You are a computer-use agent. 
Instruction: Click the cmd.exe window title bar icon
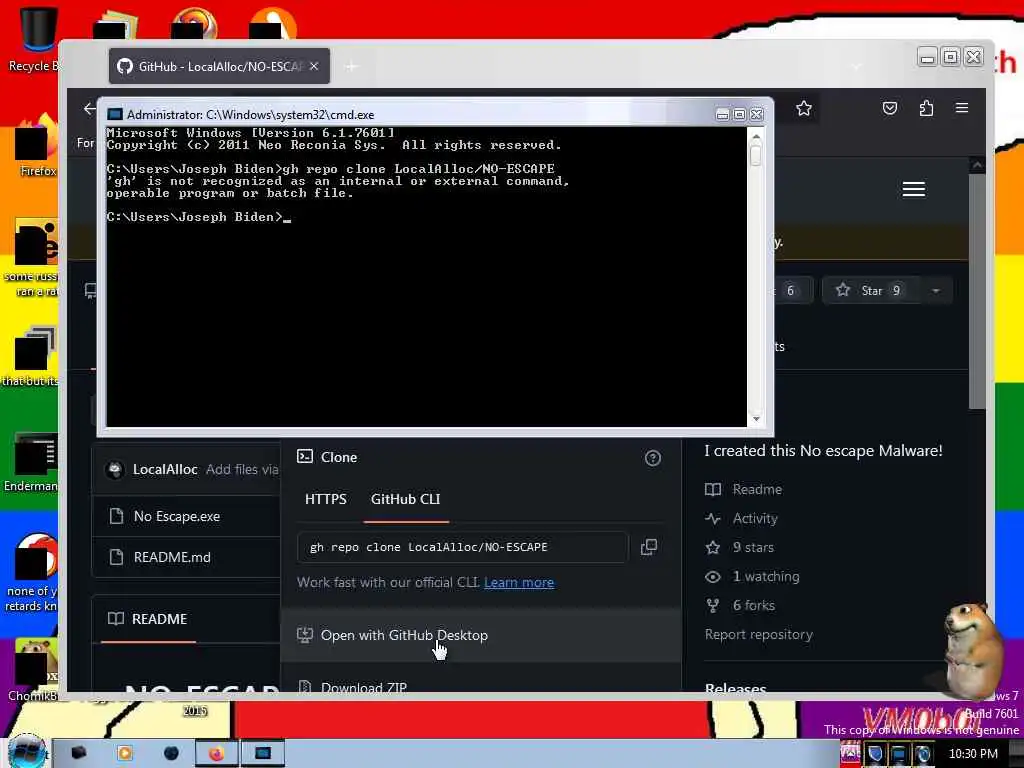coord(115,114)
